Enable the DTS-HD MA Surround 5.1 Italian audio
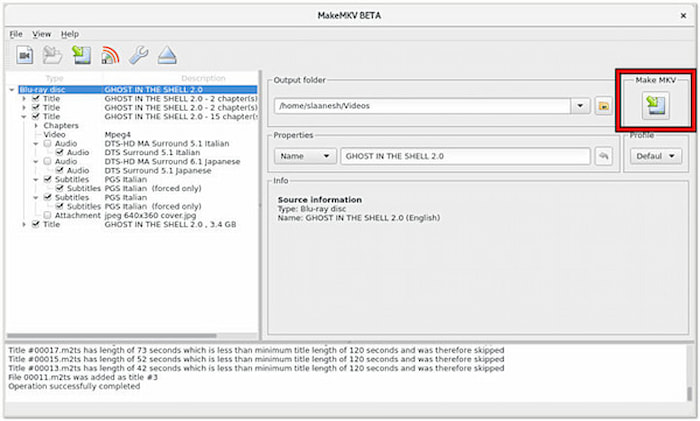Screen dimensions: 700x421 (x=47, y=144)
